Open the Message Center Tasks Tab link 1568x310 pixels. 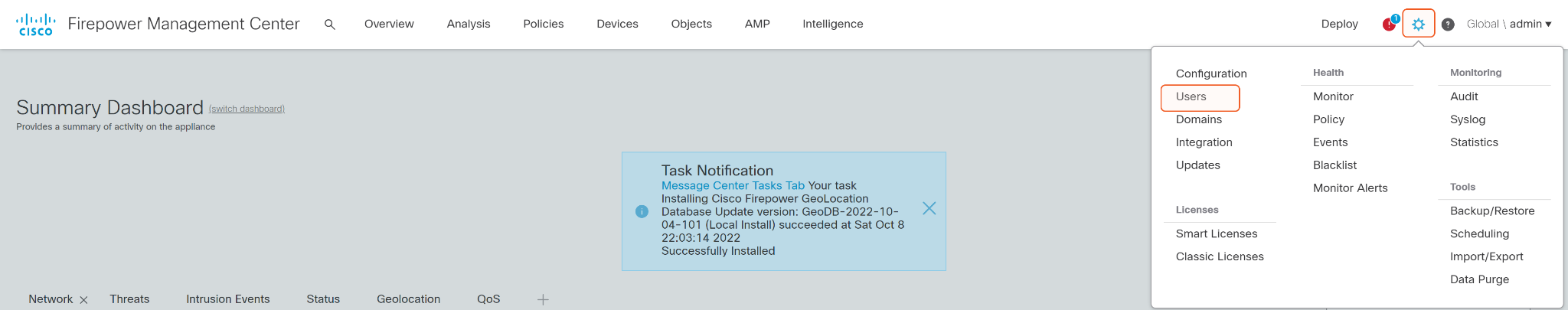[733, 186]
